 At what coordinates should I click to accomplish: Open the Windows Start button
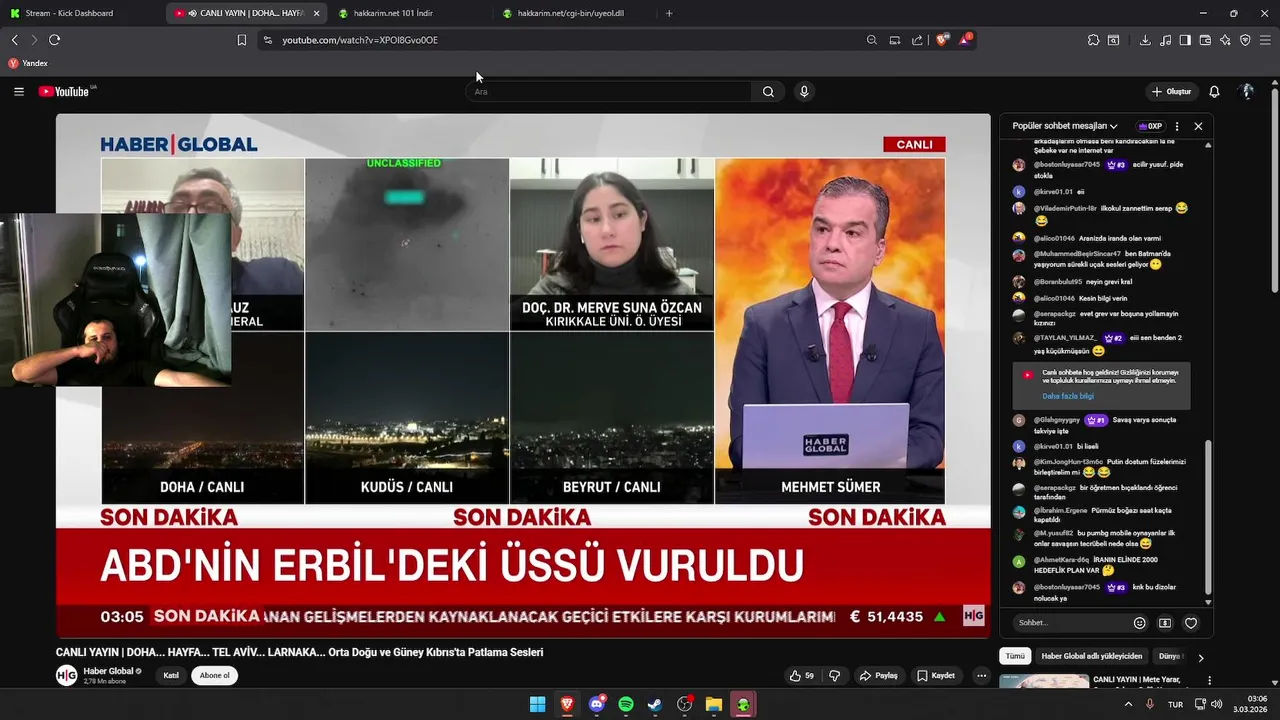pos(537,704)
